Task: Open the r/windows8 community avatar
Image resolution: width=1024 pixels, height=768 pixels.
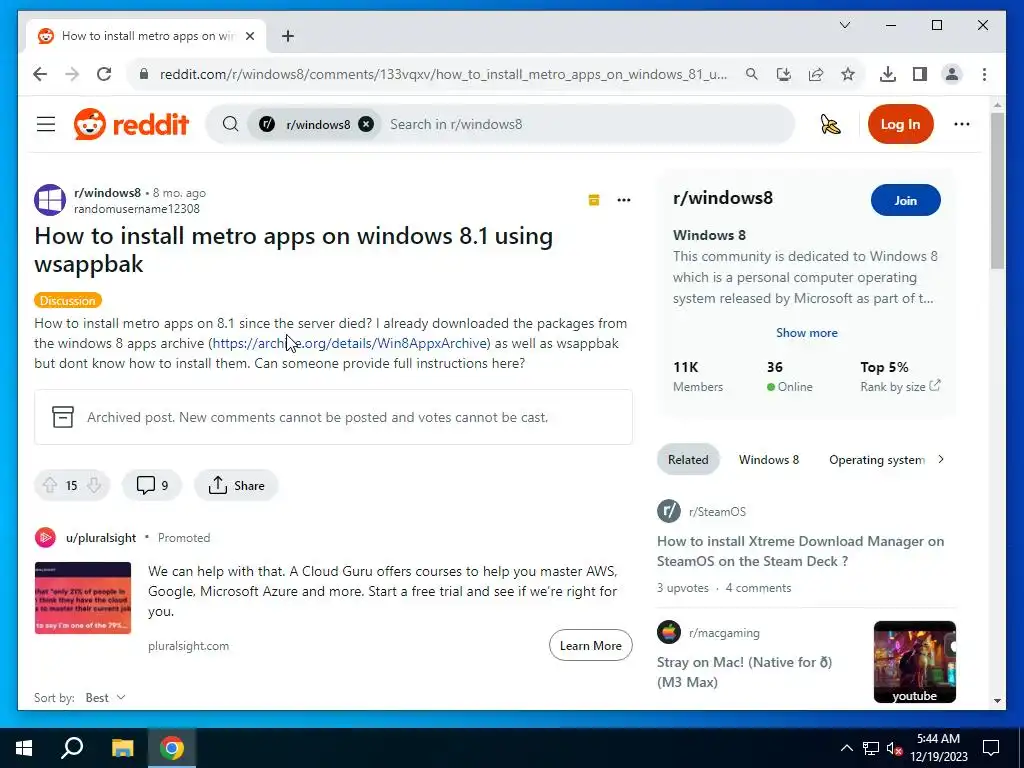Action: point(50,200)
